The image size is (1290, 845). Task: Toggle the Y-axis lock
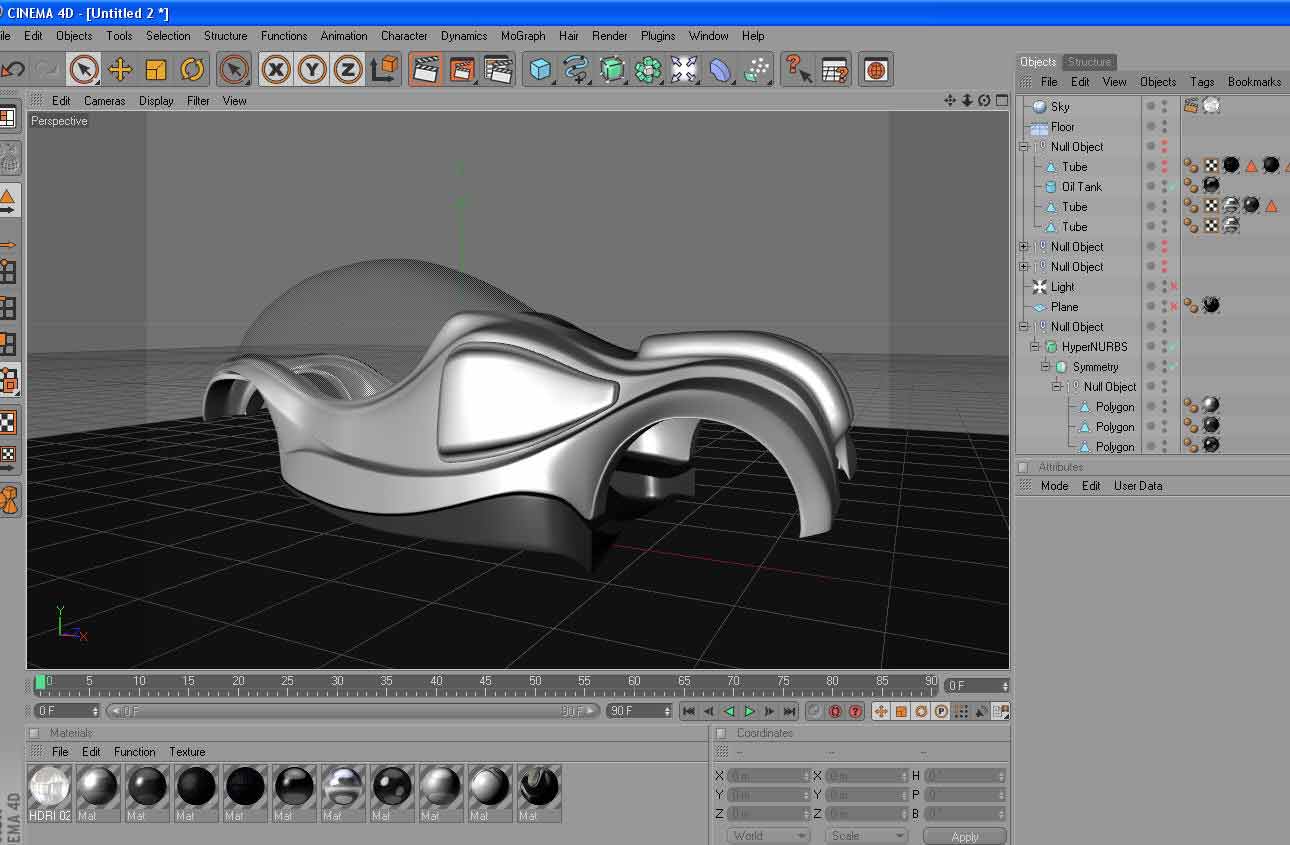pyautogui.click(x=312, y=69)
